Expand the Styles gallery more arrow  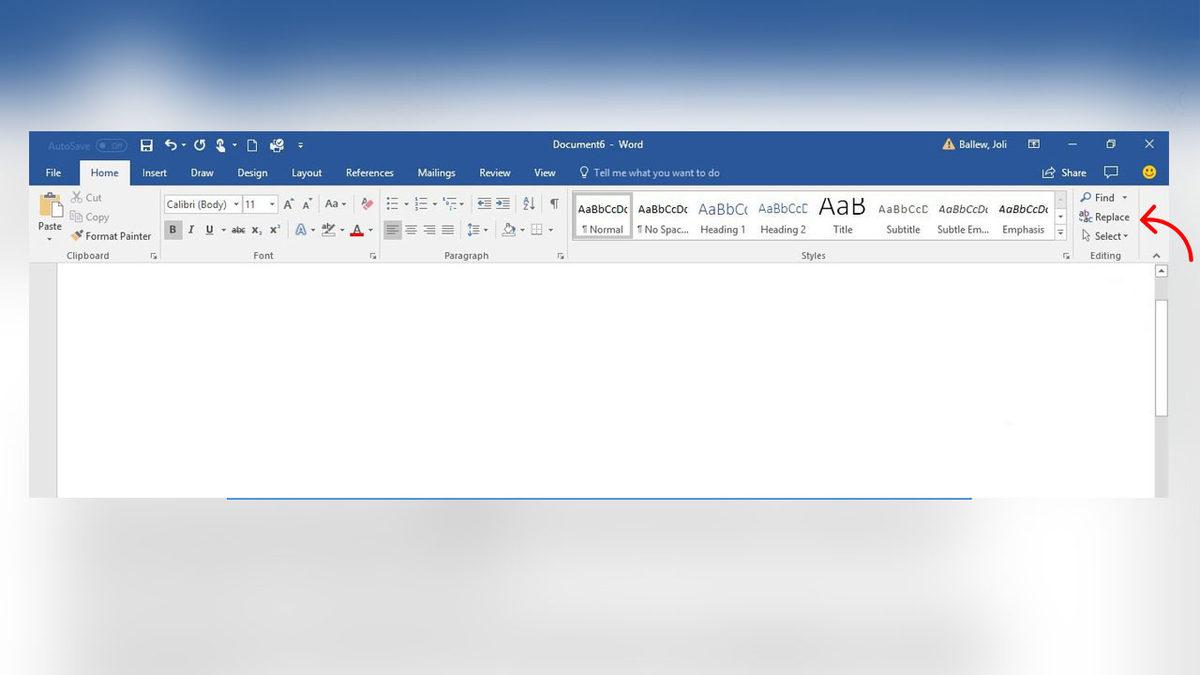pyautogui.click(x=1061, y=231)
